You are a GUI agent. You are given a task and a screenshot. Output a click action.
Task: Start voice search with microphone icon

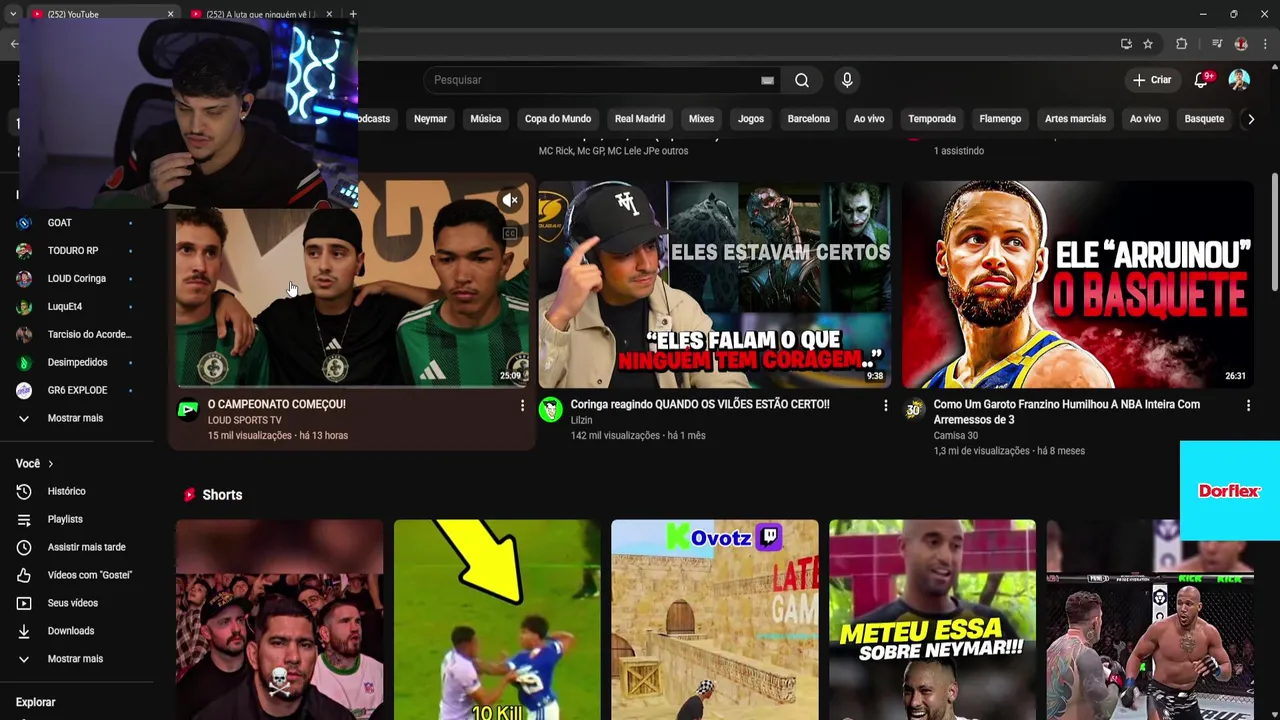[847, 80]
